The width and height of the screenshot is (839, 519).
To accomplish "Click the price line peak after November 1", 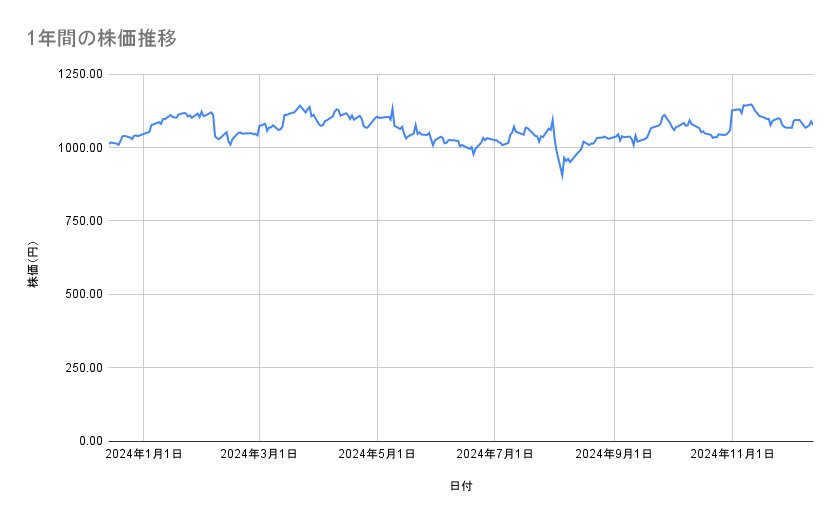I will (750, 104).
